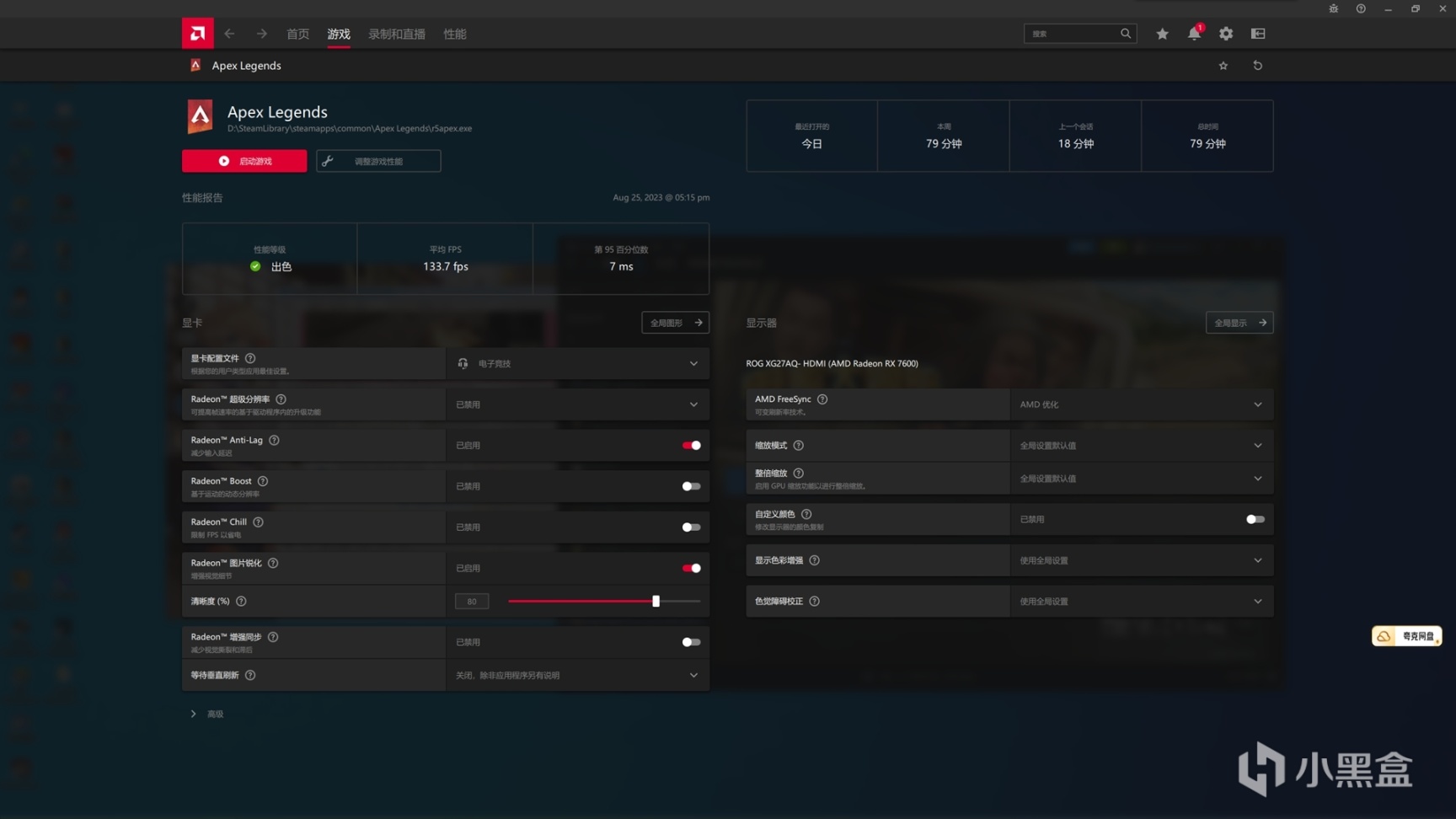Click the 上一个会话 18 分钟 card

(1075, 136)
